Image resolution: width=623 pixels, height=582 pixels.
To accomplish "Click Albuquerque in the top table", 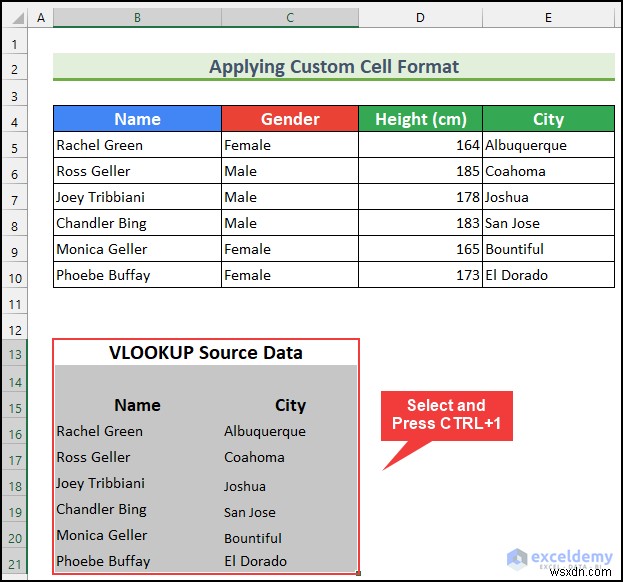I will [x=548, y=145].
